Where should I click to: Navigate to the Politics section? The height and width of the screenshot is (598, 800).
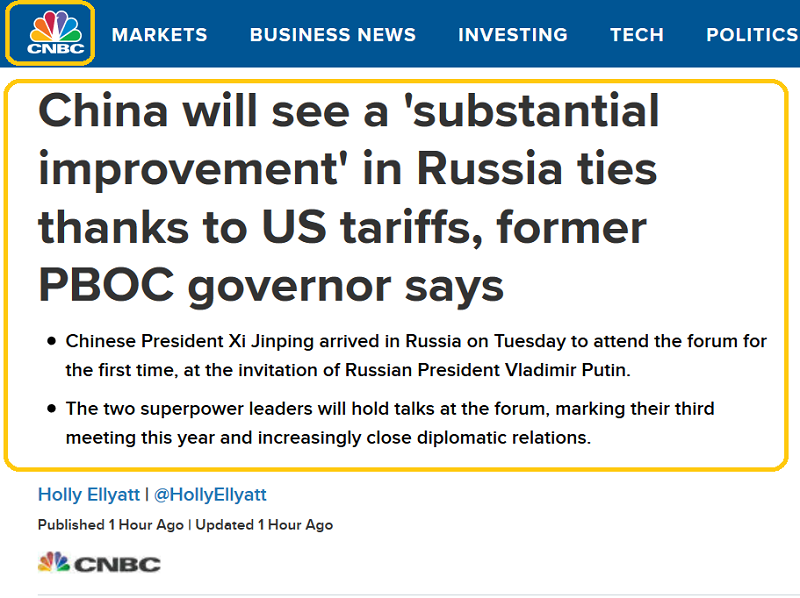(751, 35)
